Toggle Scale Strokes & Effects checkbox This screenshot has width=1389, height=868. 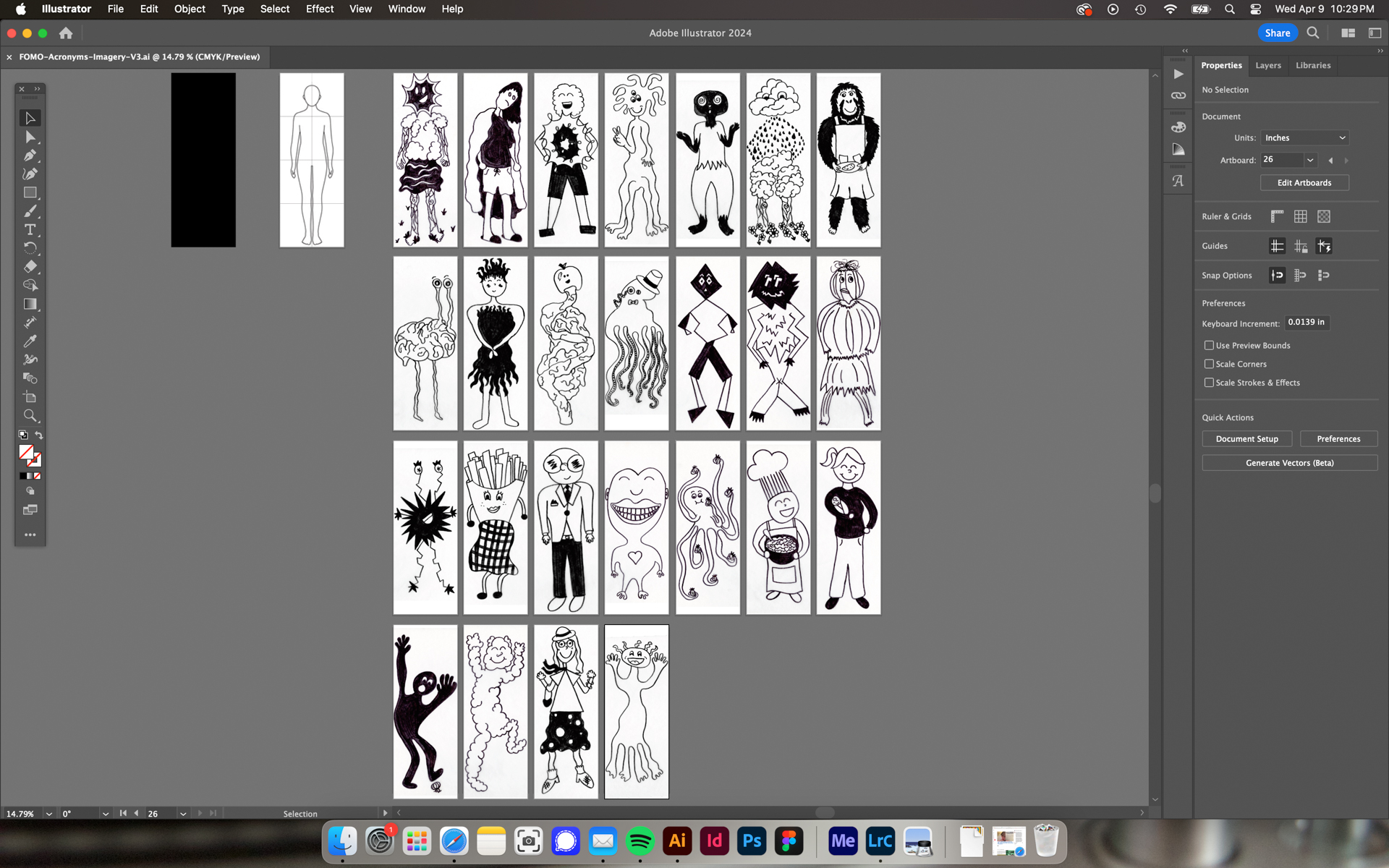coord(1209,383)
